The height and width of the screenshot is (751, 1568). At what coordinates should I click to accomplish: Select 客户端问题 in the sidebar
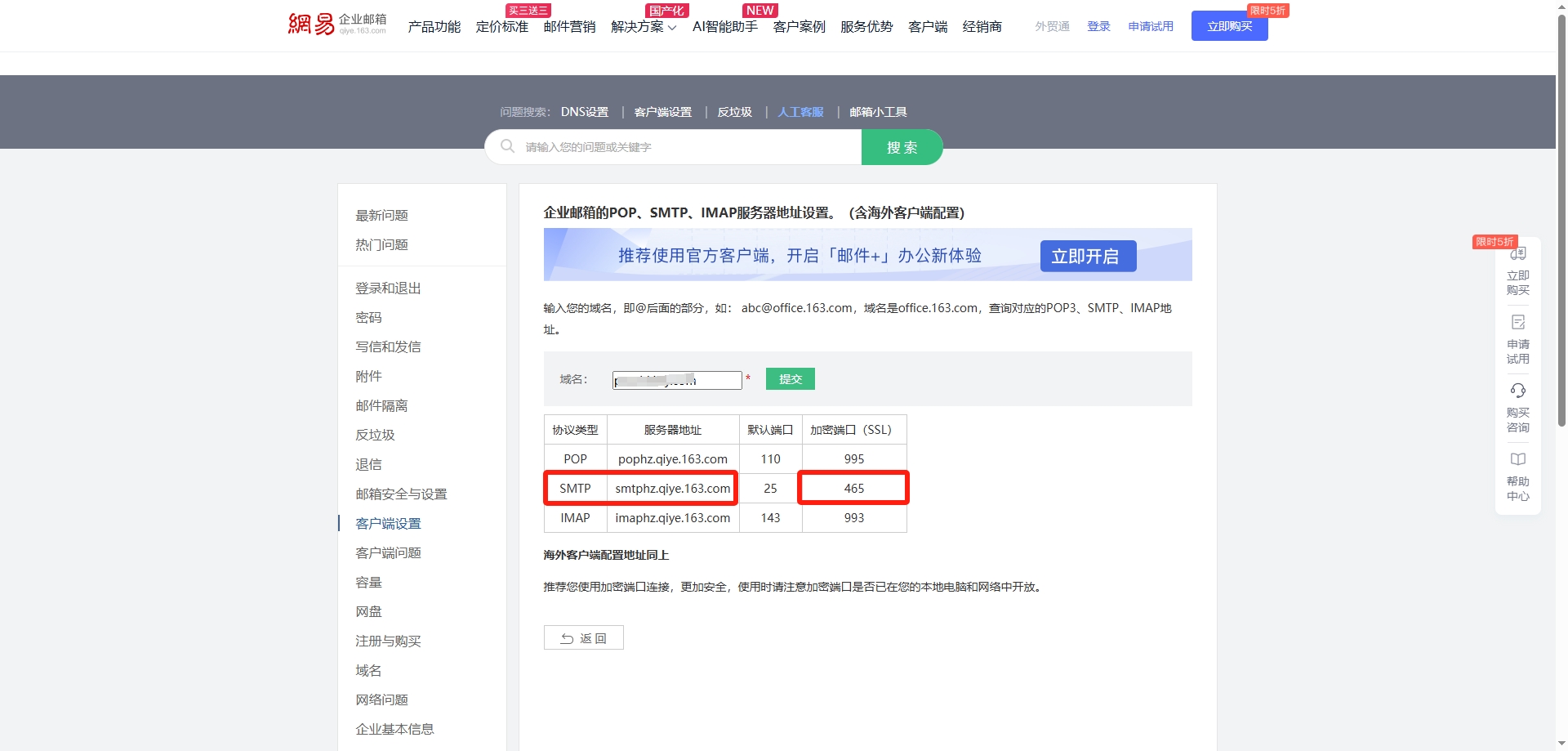tap(388, 552)
